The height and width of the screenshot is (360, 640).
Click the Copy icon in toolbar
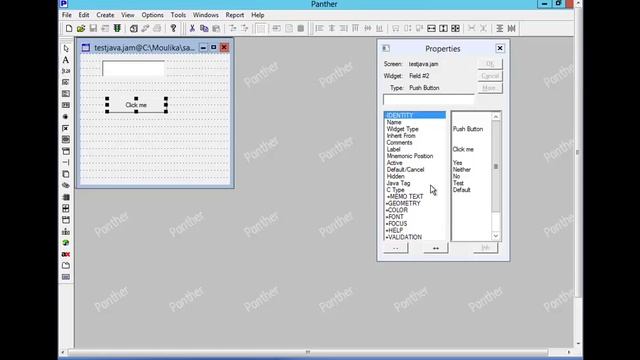pyautogui.click(x=204, y=28)
